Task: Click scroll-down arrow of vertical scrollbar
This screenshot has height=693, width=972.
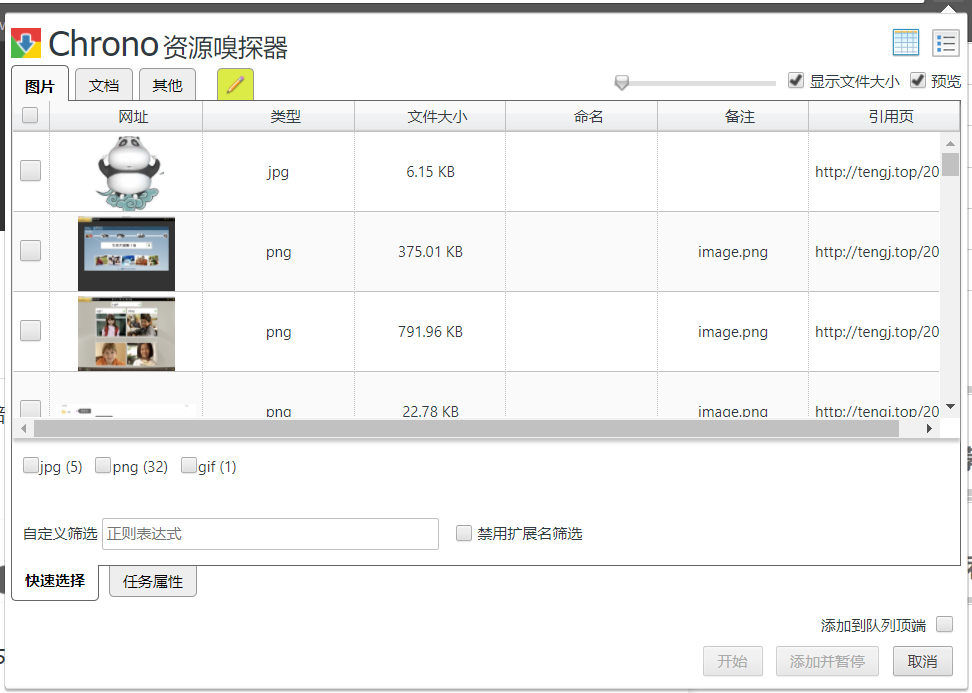Action: pos(950,407)
